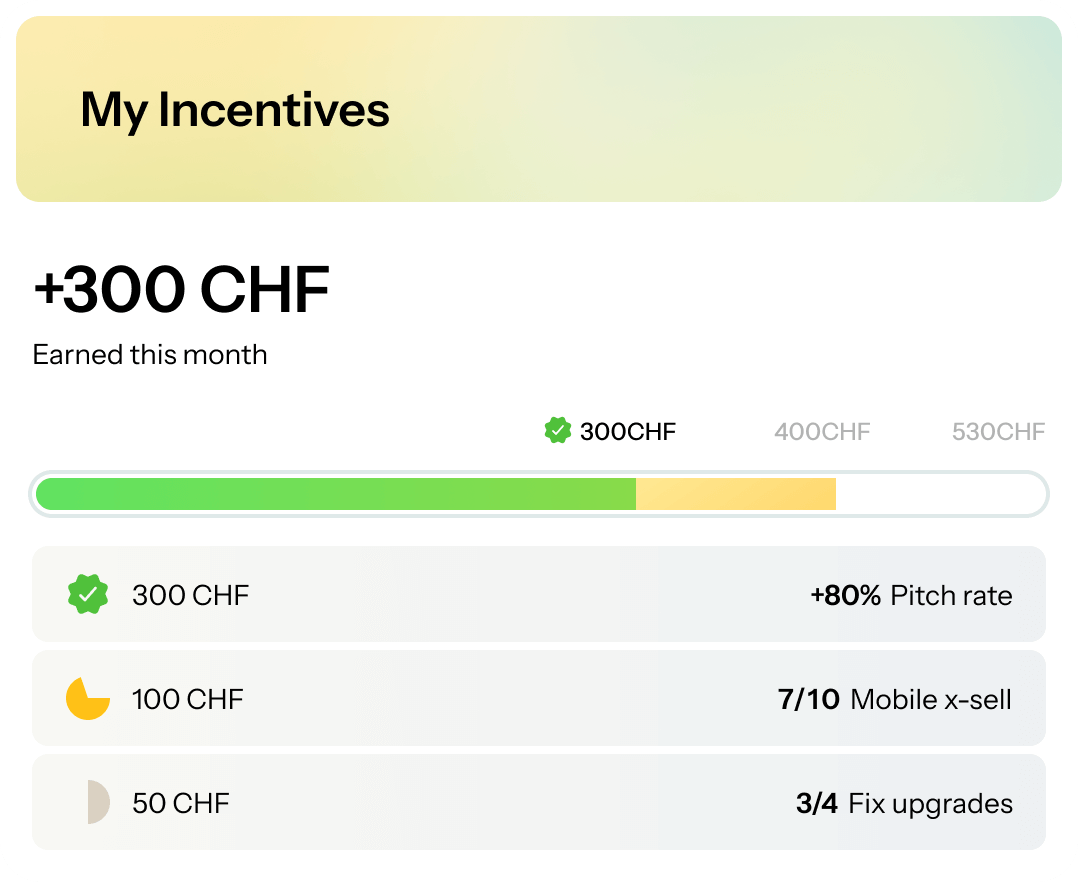Screen dimensions: 1078x882
Task: Expand the 100 CHF Mobile x-sell row
Action: pyautogui.click(x=539, y=698)
